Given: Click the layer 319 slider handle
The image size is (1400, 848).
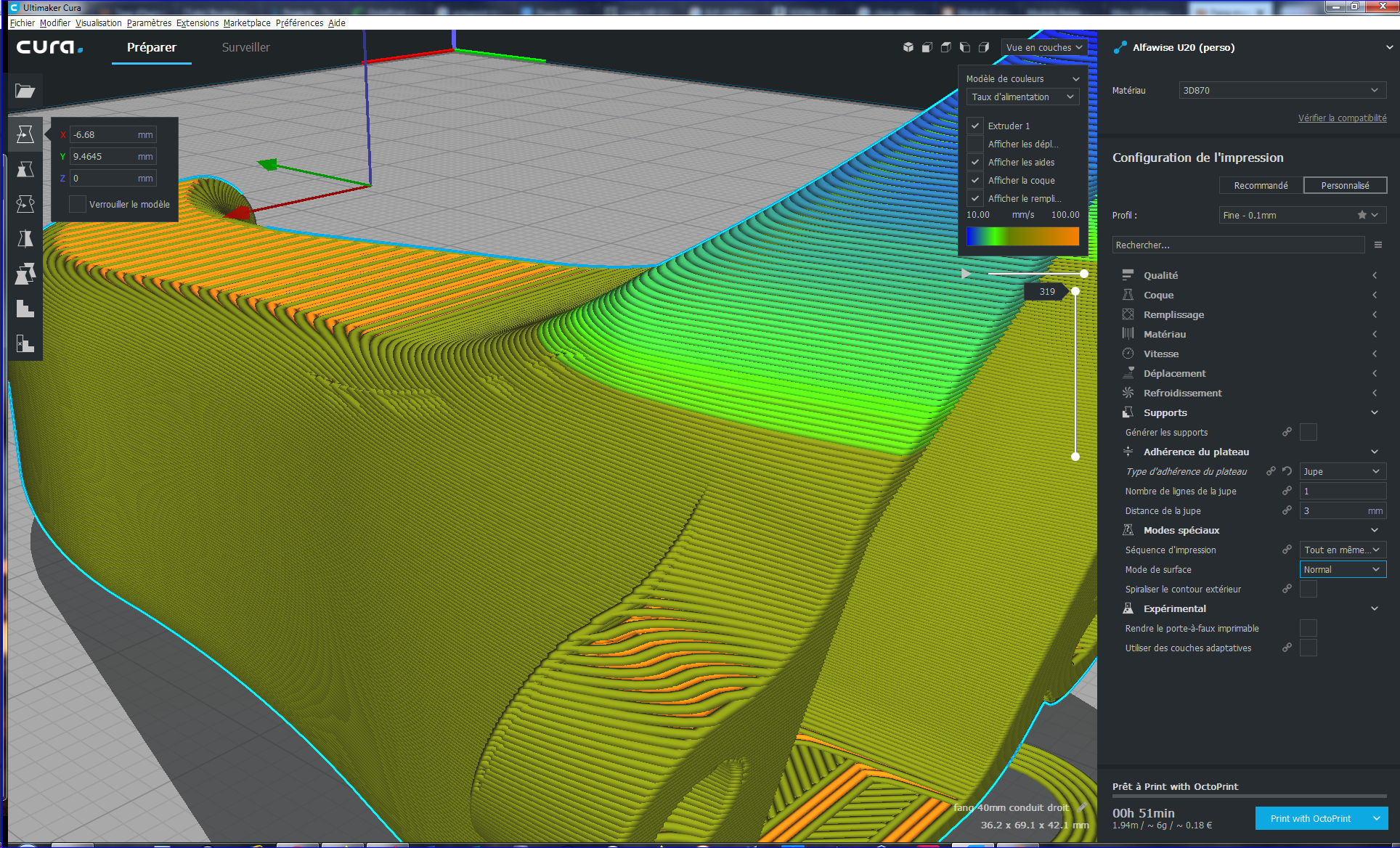Looking at the screenshot, I should pyautogui.click(x=1075, y=291).
